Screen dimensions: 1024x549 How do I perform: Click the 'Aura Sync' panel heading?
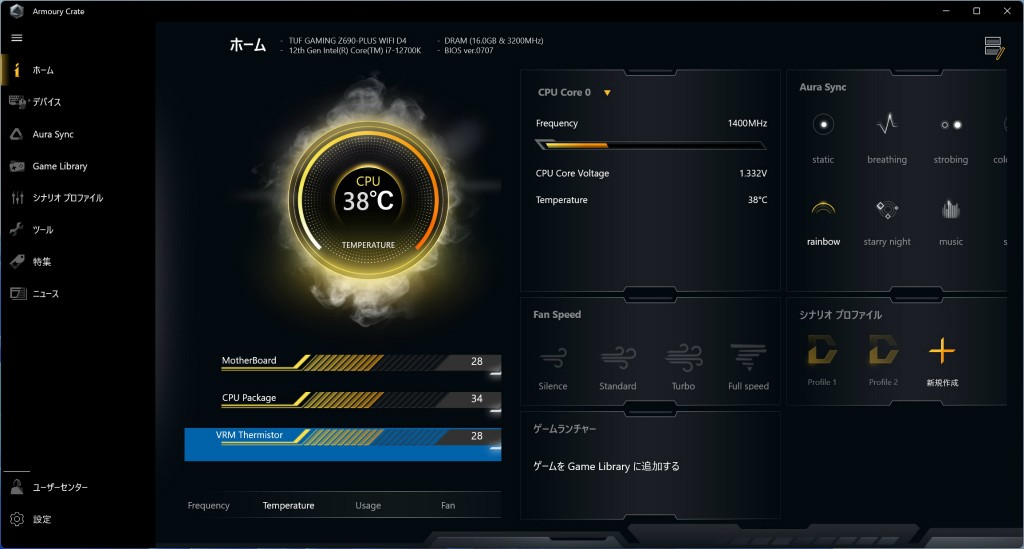822,87
